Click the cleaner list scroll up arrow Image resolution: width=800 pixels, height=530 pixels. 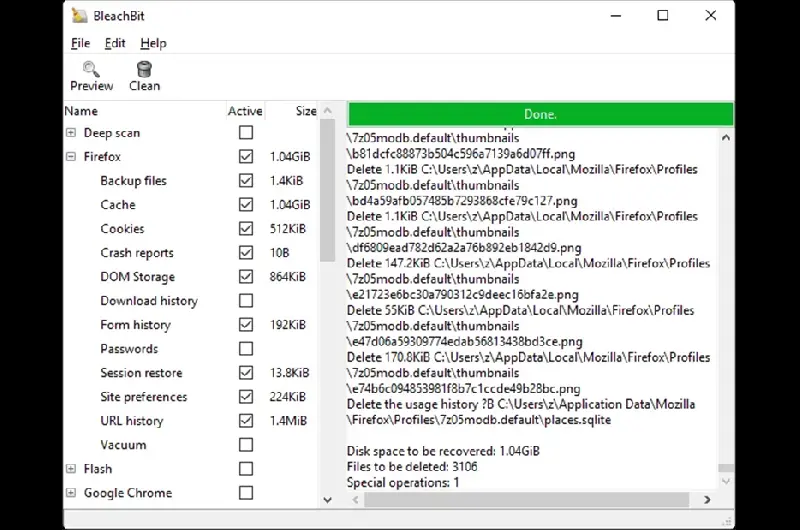(x=328, y=111)
